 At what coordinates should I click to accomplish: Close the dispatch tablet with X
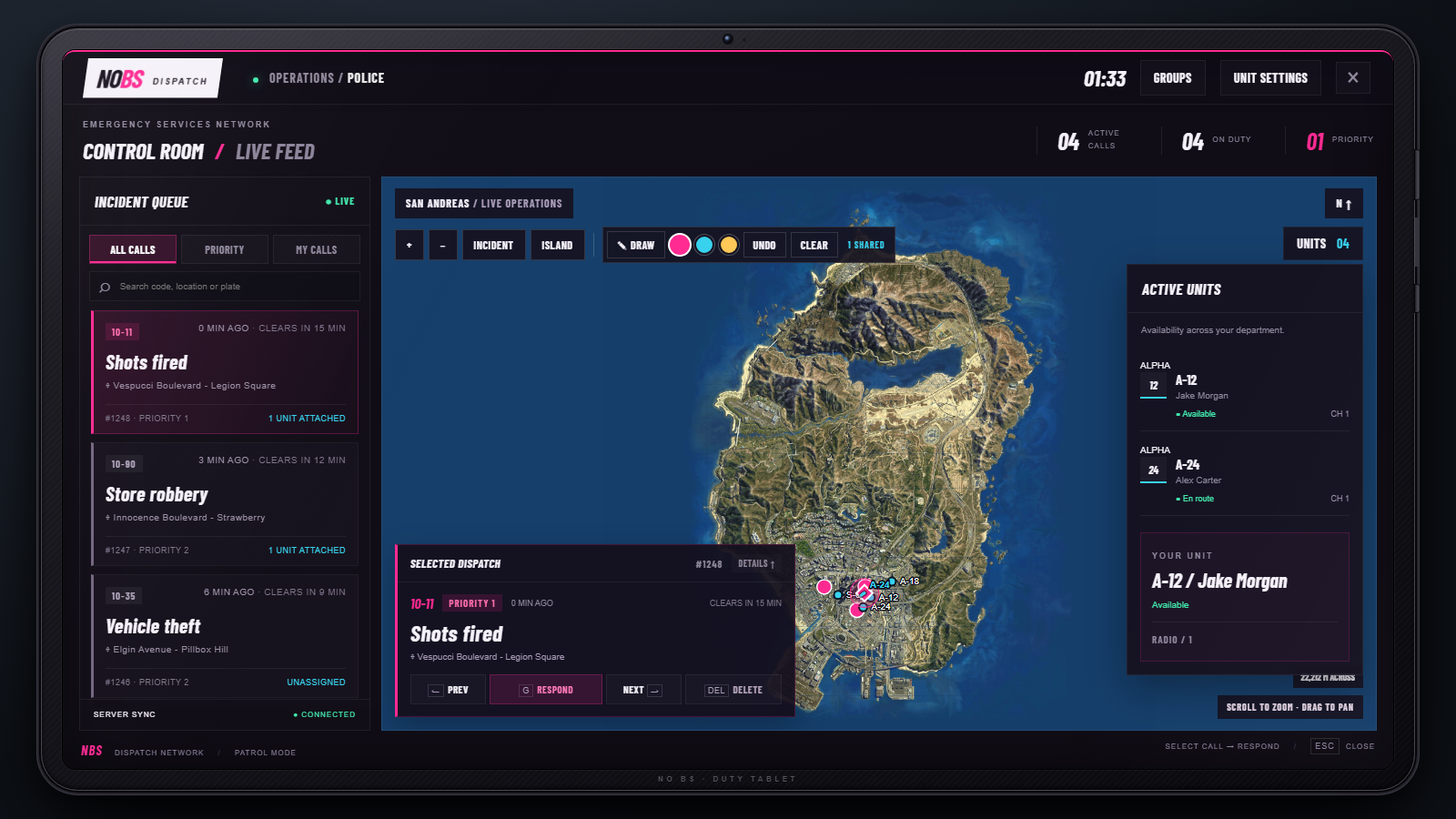click(1353, 77)
